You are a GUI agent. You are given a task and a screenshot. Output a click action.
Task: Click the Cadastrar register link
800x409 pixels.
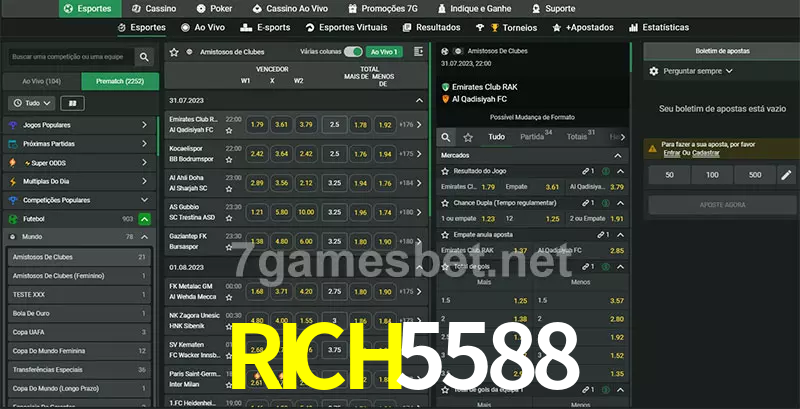tap(706, 153)
